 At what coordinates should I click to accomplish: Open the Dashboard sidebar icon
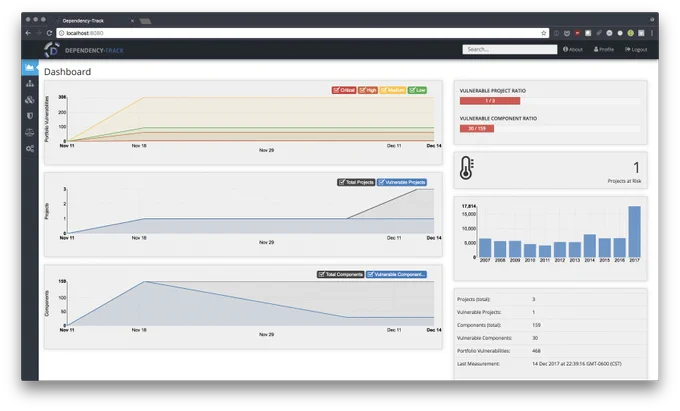pos(29,67)
